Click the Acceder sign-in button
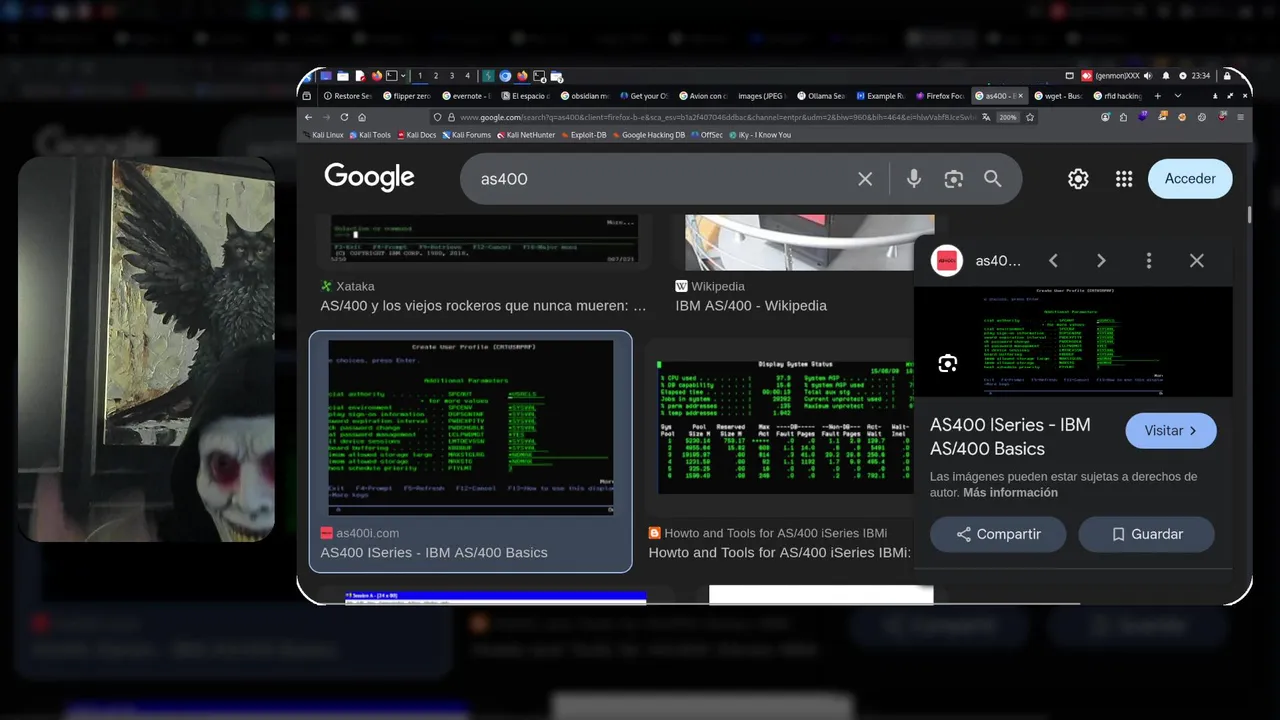 [x=1190, y=178]
